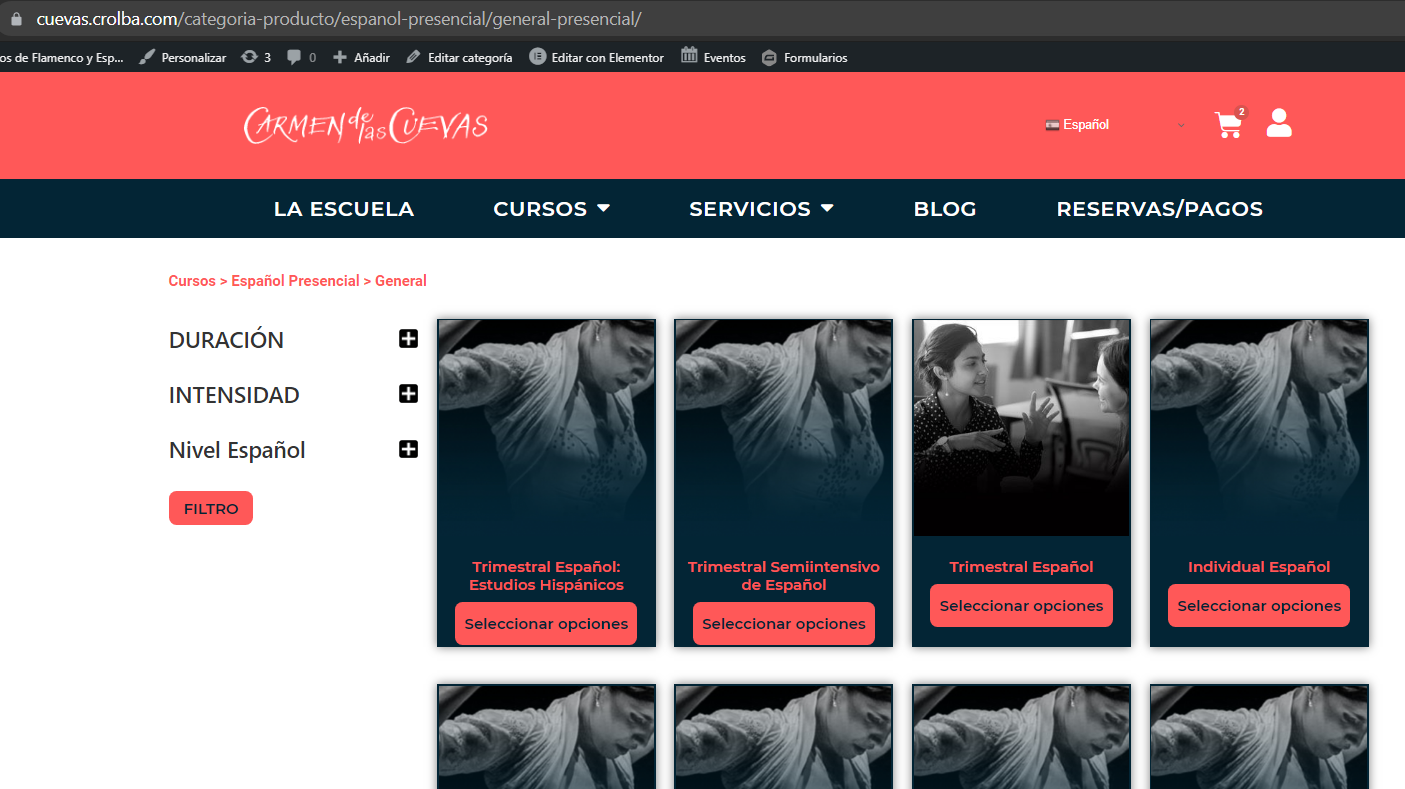Open the Español language dropdown
Screen dimensions: 1405x789
pyautogui.click(x=1115, y=125)
